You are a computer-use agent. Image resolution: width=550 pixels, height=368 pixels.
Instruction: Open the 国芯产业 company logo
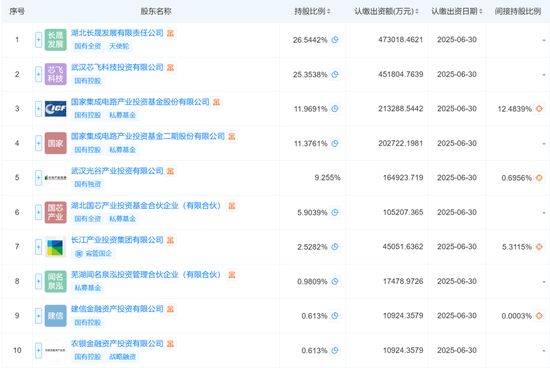(55, 212)
